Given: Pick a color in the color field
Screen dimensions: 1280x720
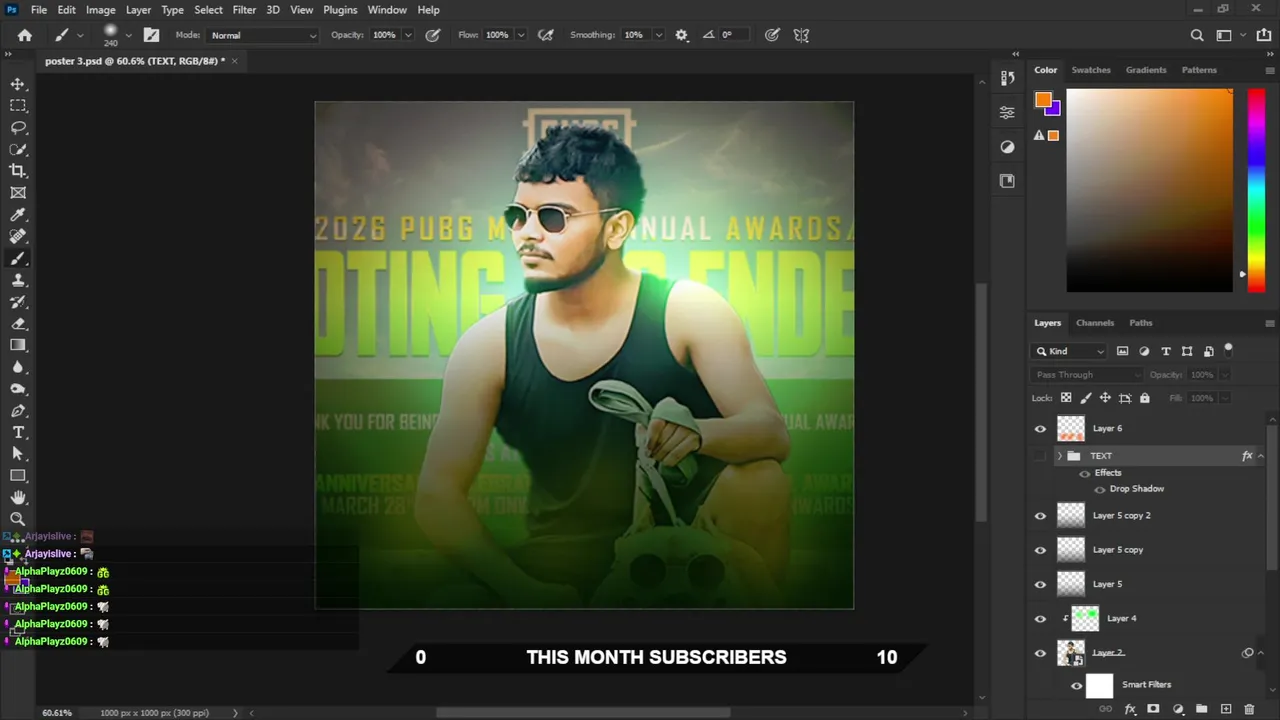Looking at the screenshot, I should click(1149, 190).
